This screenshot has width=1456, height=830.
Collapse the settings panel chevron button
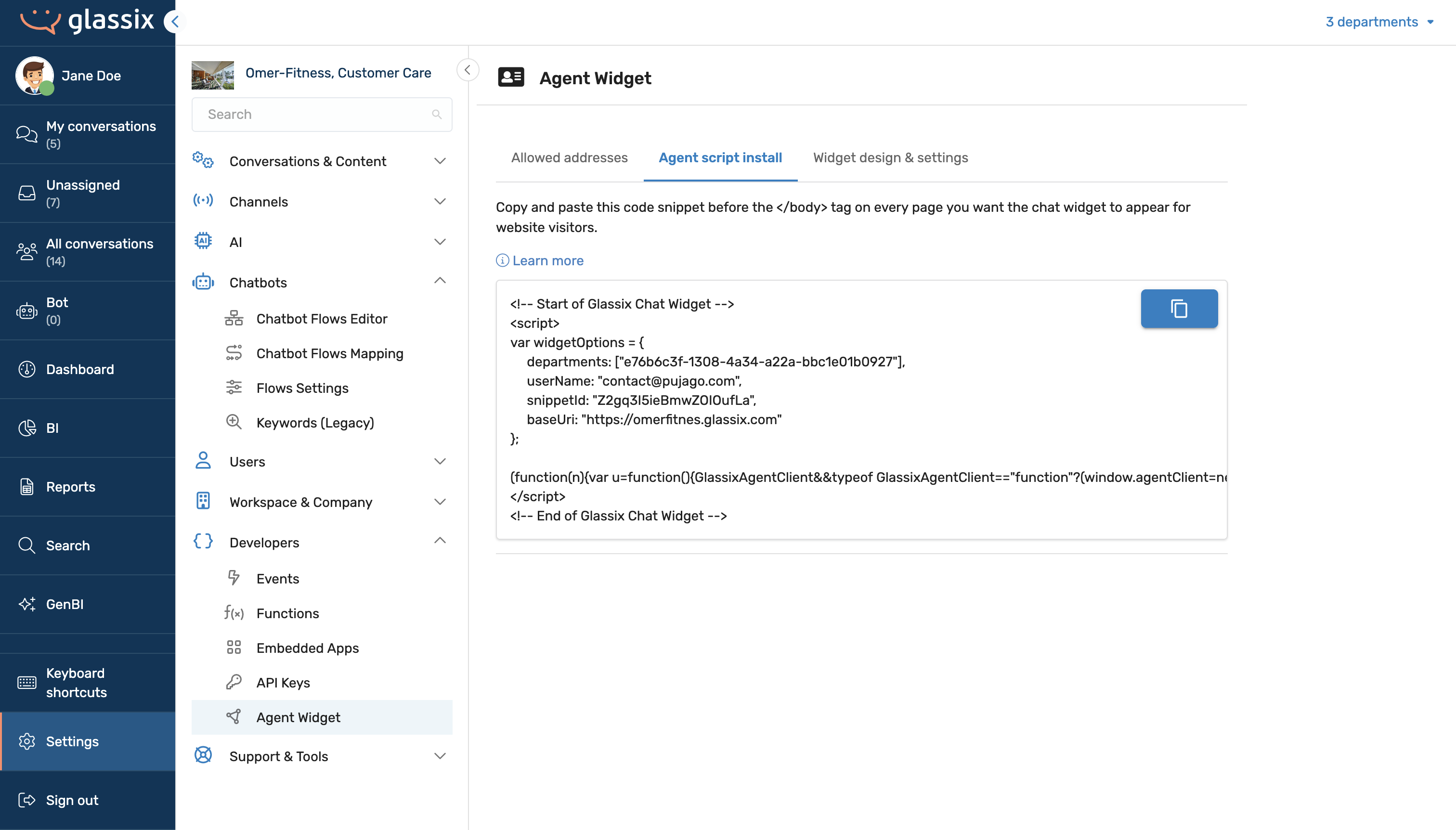[468, 70]
